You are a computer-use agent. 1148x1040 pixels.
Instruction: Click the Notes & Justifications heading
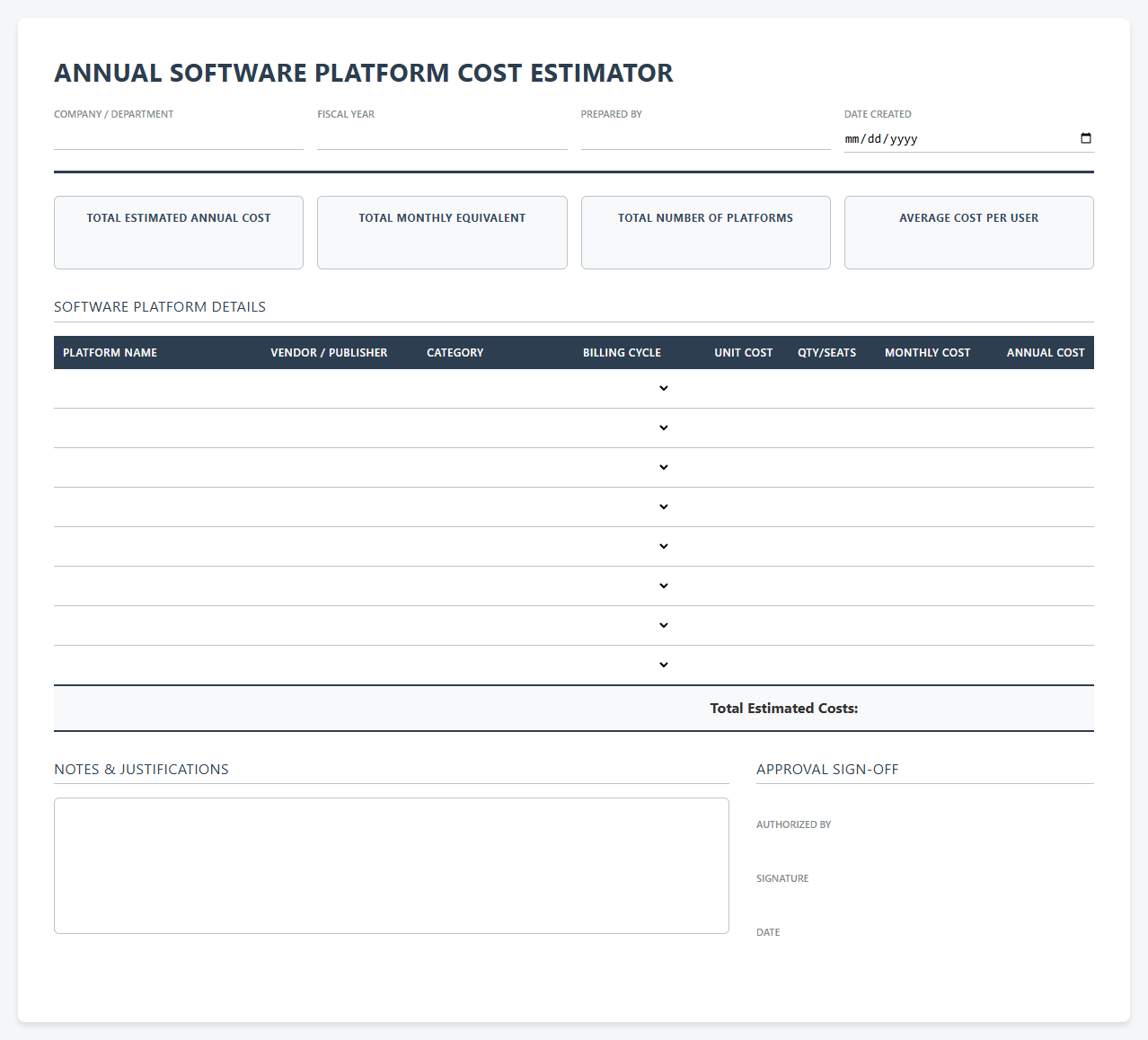[x=141, y=770]
